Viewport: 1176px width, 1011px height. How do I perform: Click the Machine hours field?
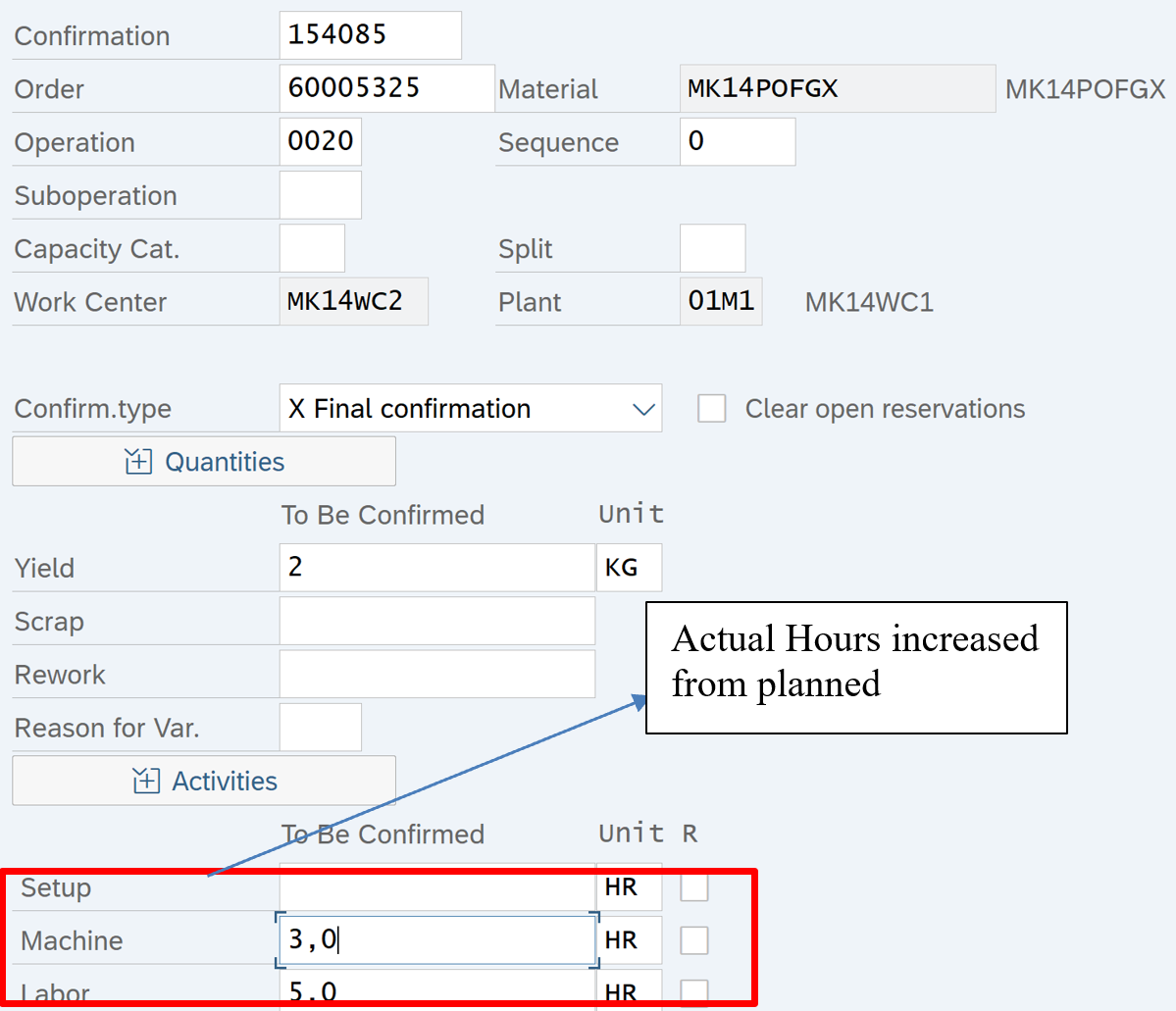click(x=436, y=940)
